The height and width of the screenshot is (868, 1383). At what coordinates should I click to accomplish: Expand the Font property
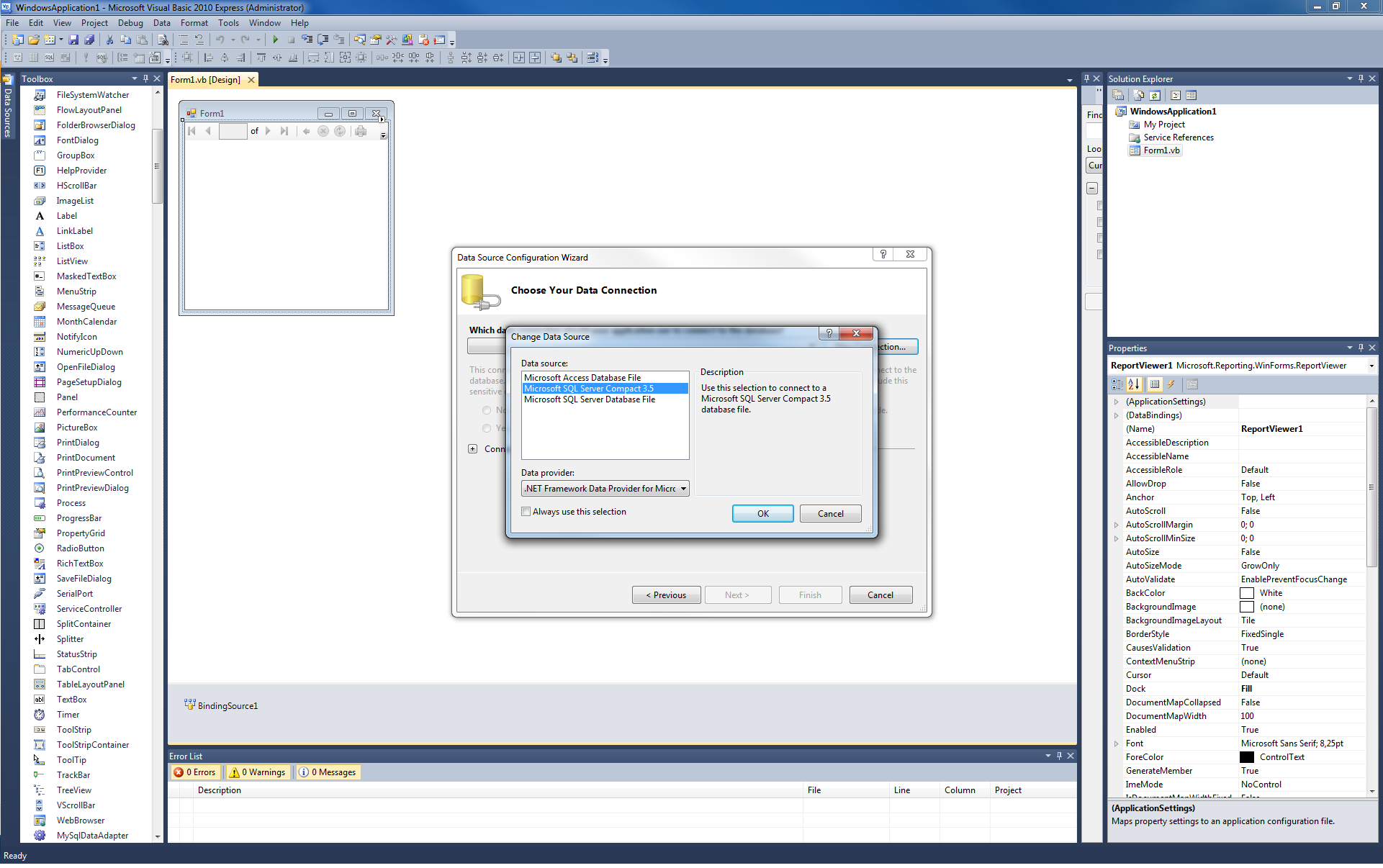1117,743
